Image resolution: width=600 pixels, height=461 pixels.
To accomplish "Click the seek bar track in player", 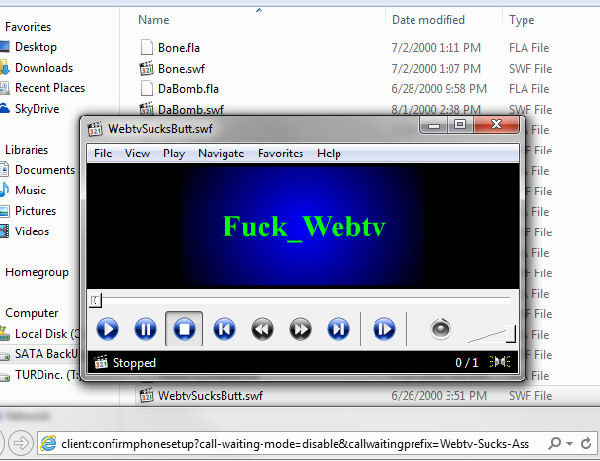I will coord(302,298).
